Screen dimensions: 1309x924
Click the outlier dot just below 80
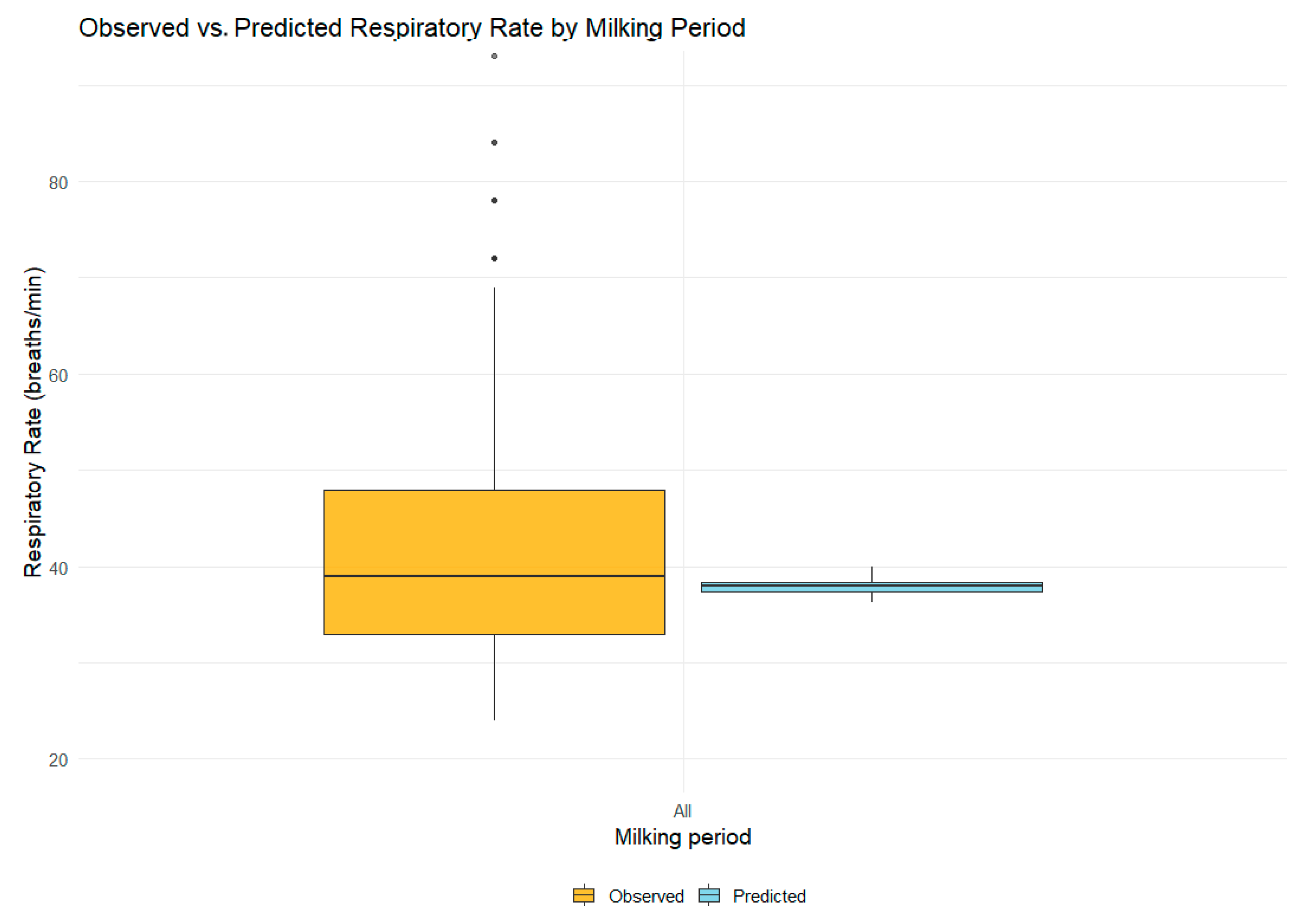494,201
